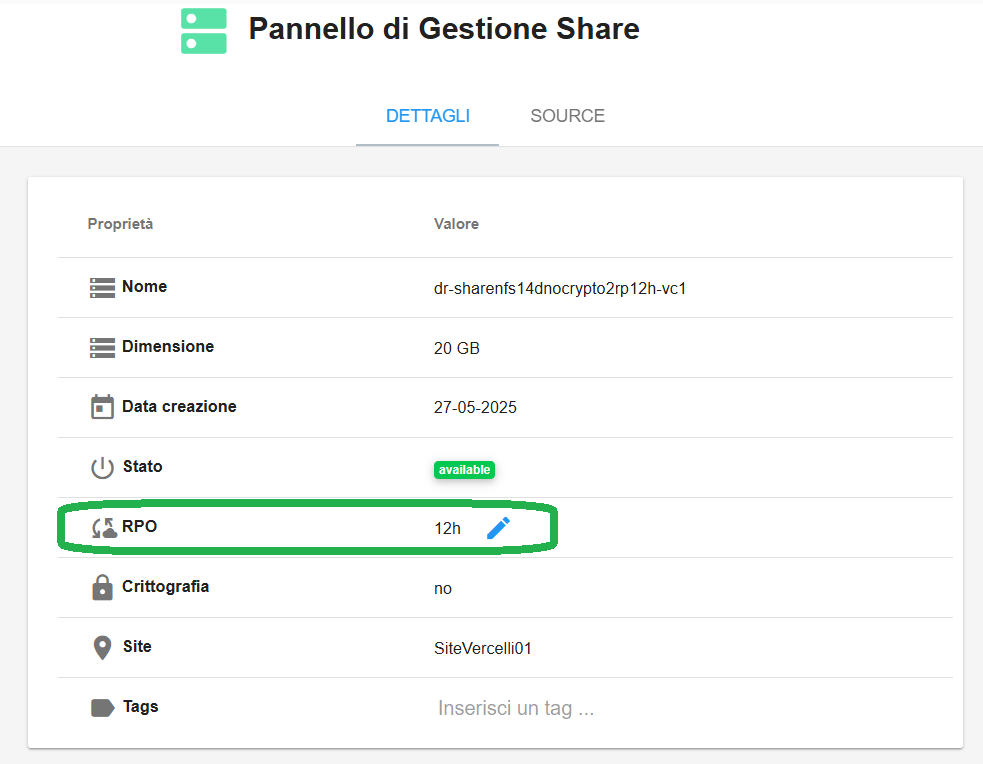This screenshot has height=764, width=983.
Task: Click the Pannello di Gestione Share title
Action: pyautogui.click(x=444, y=29)
